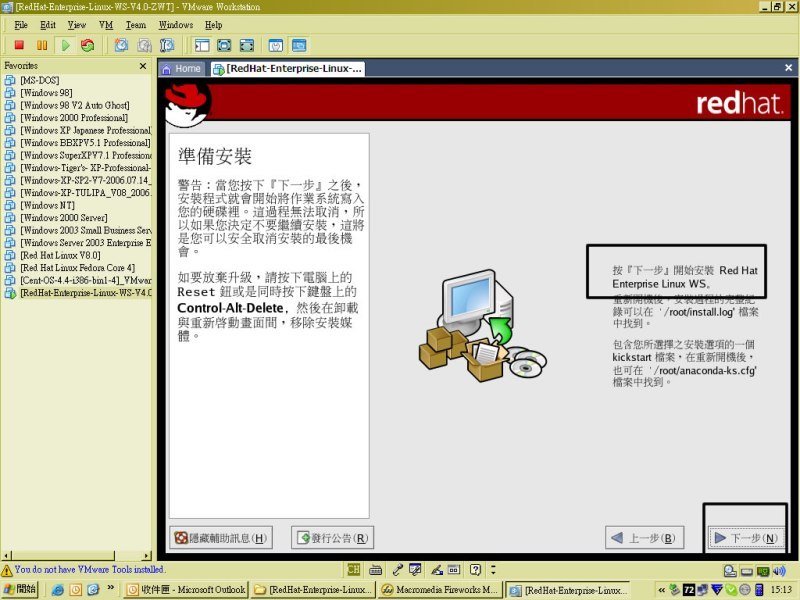Open the Windows menu
Image resolution: width=800 pixels, height=600 pixels.
(x=176, y=25)
